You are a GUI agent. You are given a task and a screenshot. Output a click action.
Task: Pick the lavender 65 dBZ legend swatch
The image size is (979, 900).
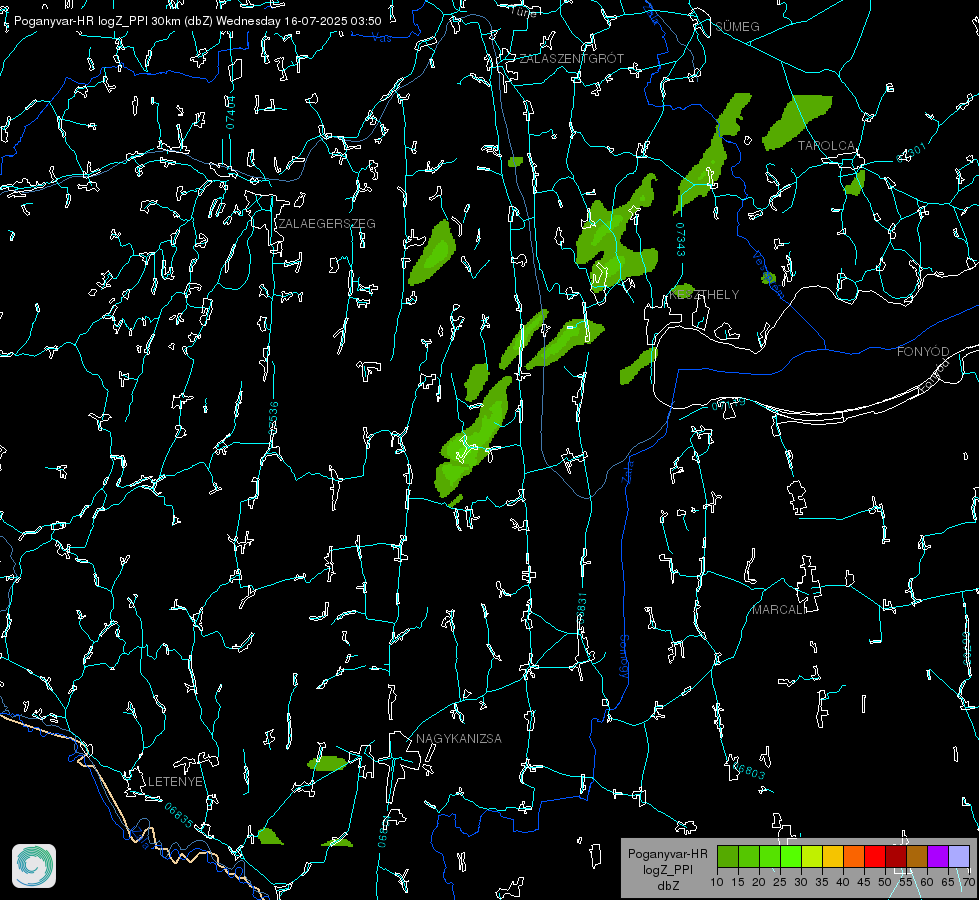point(958,856)
